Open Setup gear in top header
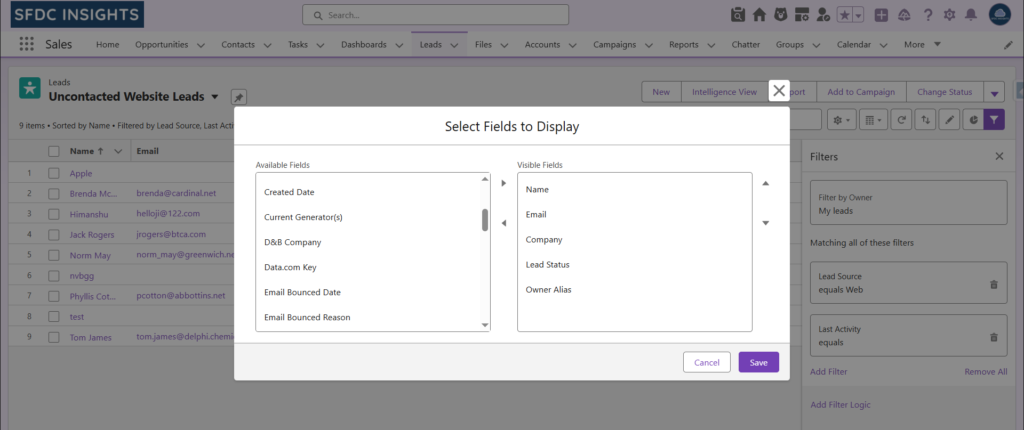Viewport: 1024px width, 430px height. pos(949,15)
